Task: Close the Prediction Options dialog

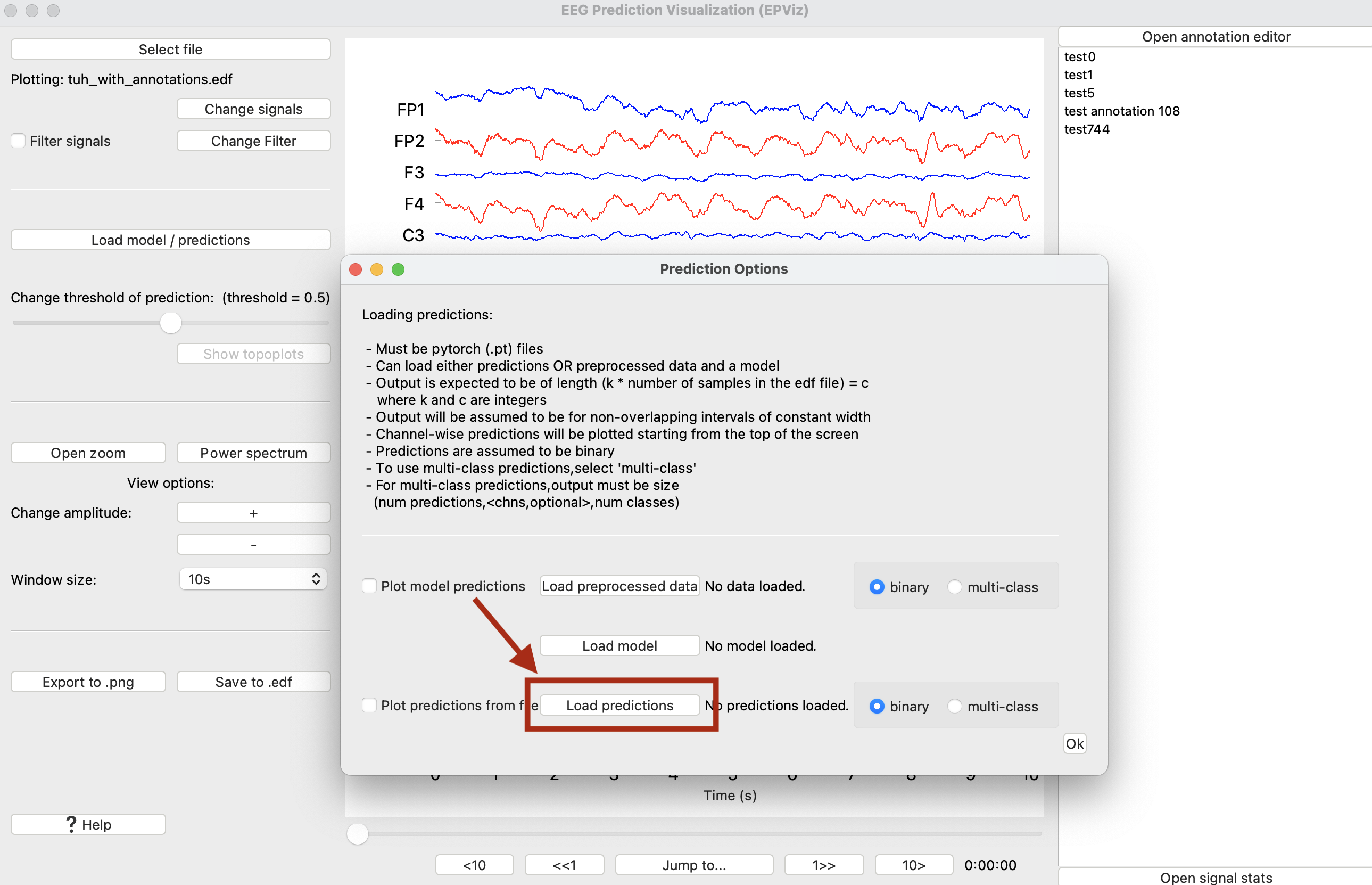Action: pos(356,269)
